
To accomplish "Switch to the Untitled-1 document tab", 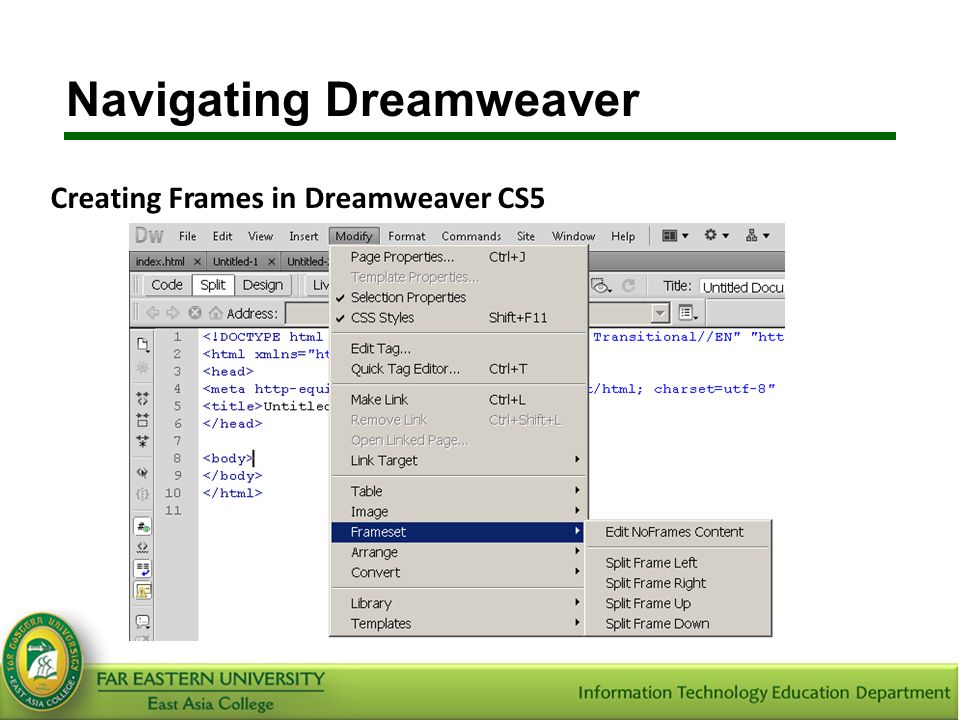I will (x=235, y=261).
